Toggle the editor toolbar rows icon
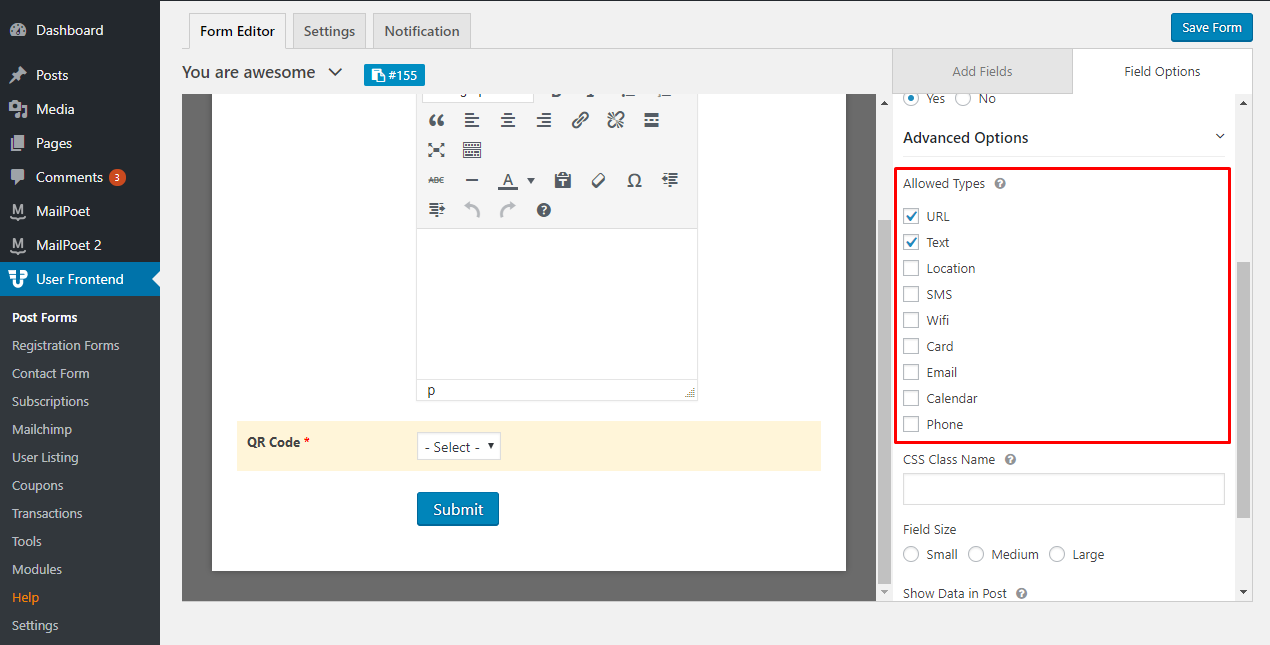 pyautogui.click(x=472, y=150)
